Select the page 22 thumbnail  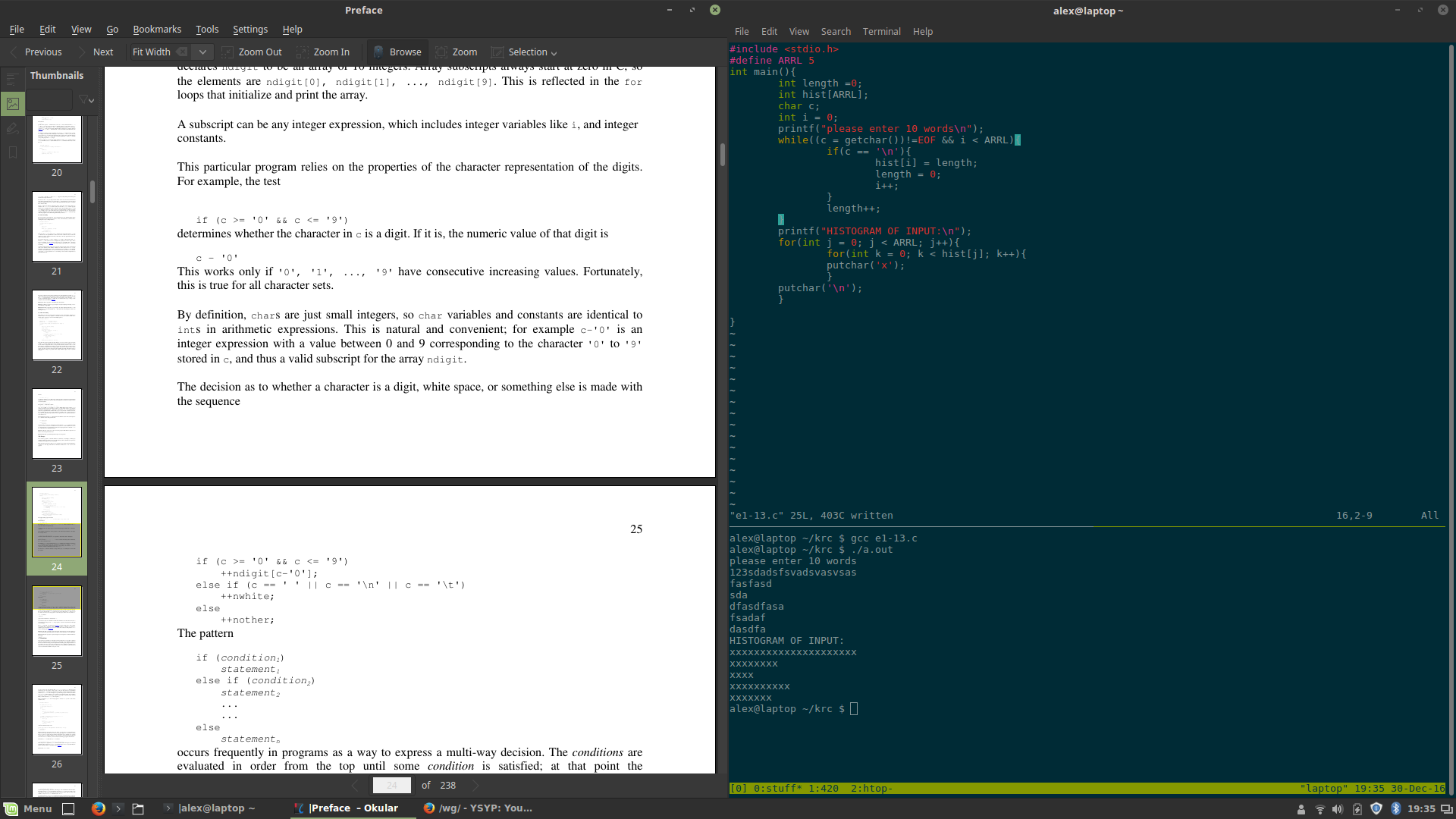click(57, 325)
